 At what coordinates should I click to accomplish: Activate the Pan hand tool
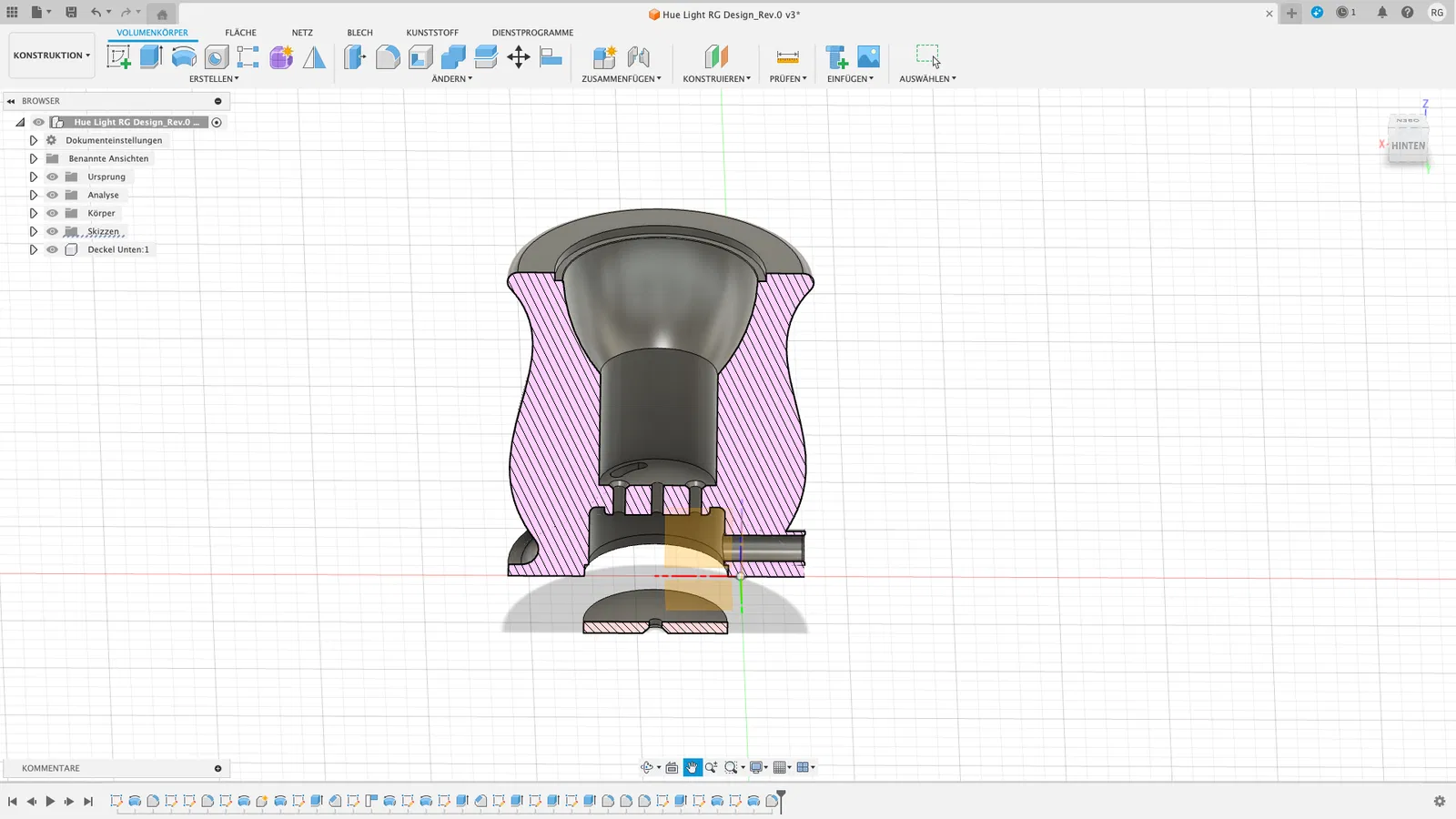(x=693, y=768)
